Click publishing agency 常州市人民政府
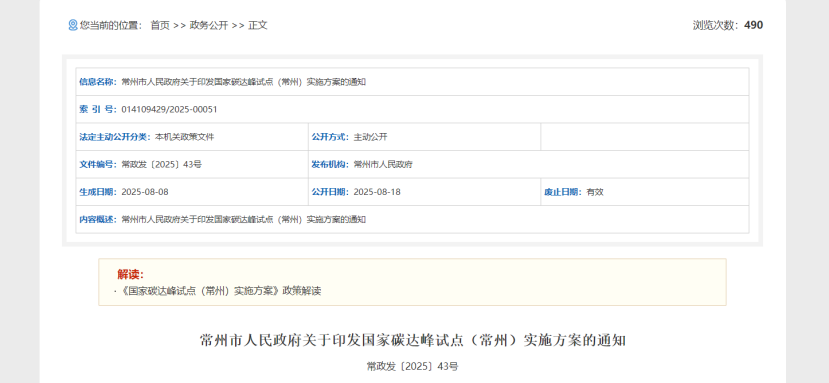 [383, 165]
